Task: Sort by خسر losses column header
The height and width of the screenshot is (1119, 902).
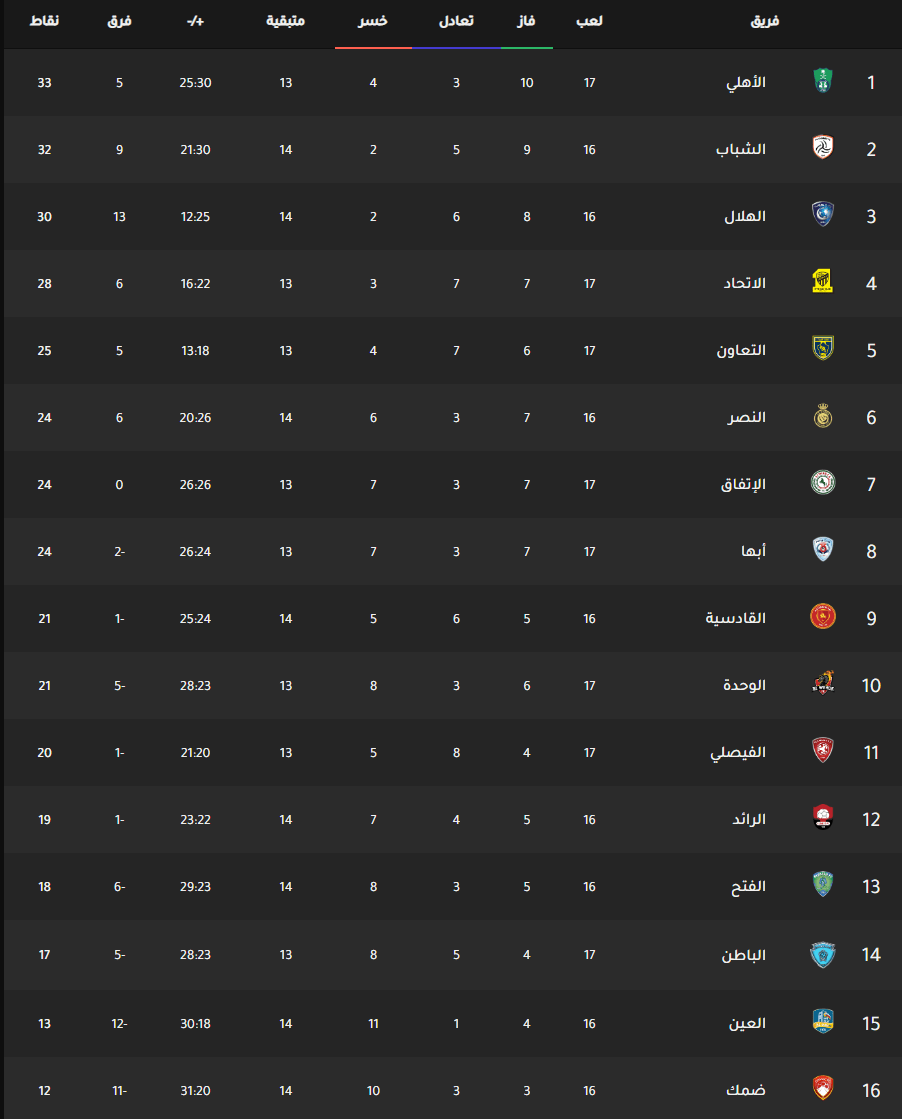Action: coord(373,21)
